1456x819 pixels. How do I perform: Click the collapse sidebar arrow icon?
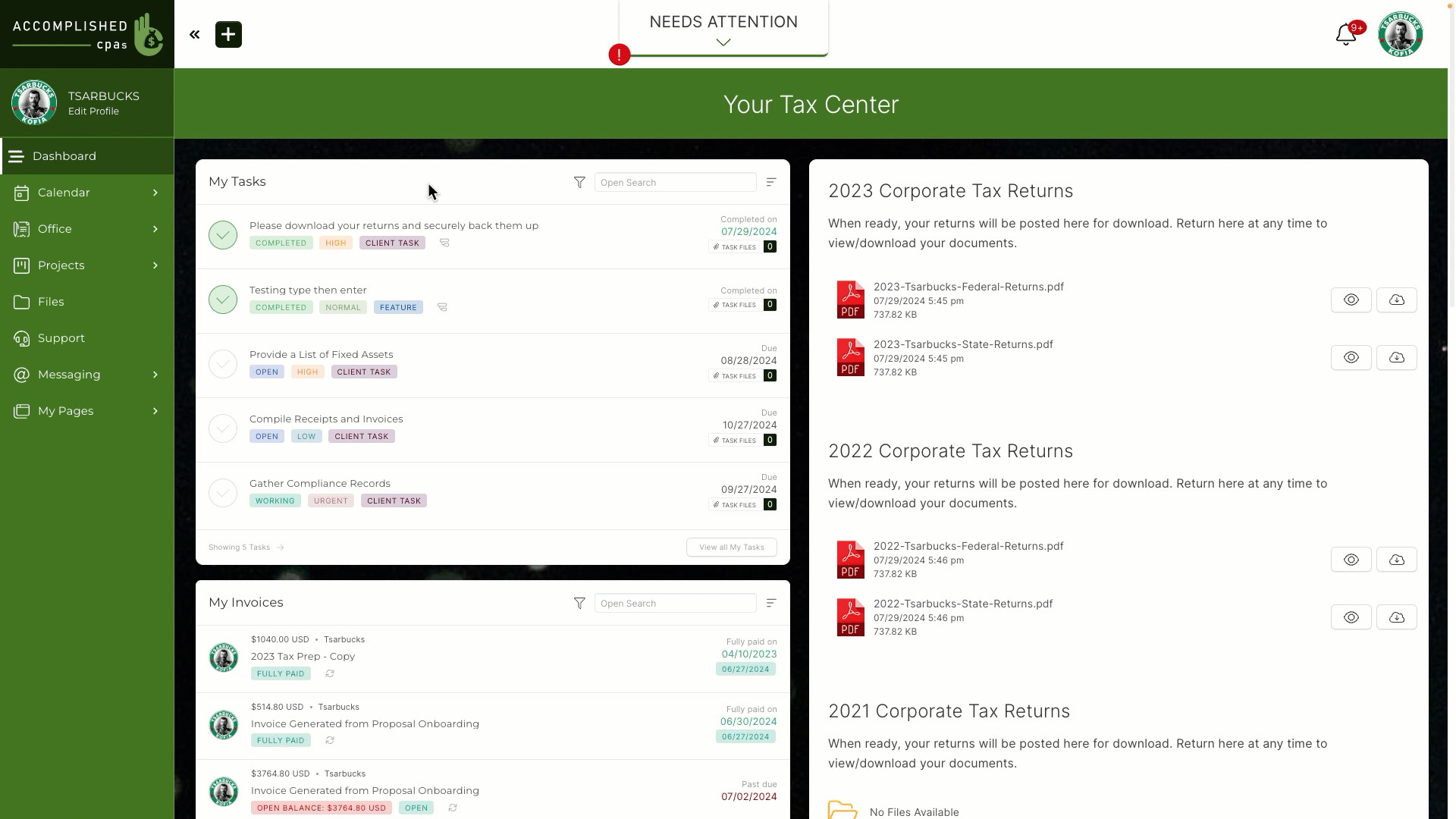(x=194, y=34)
